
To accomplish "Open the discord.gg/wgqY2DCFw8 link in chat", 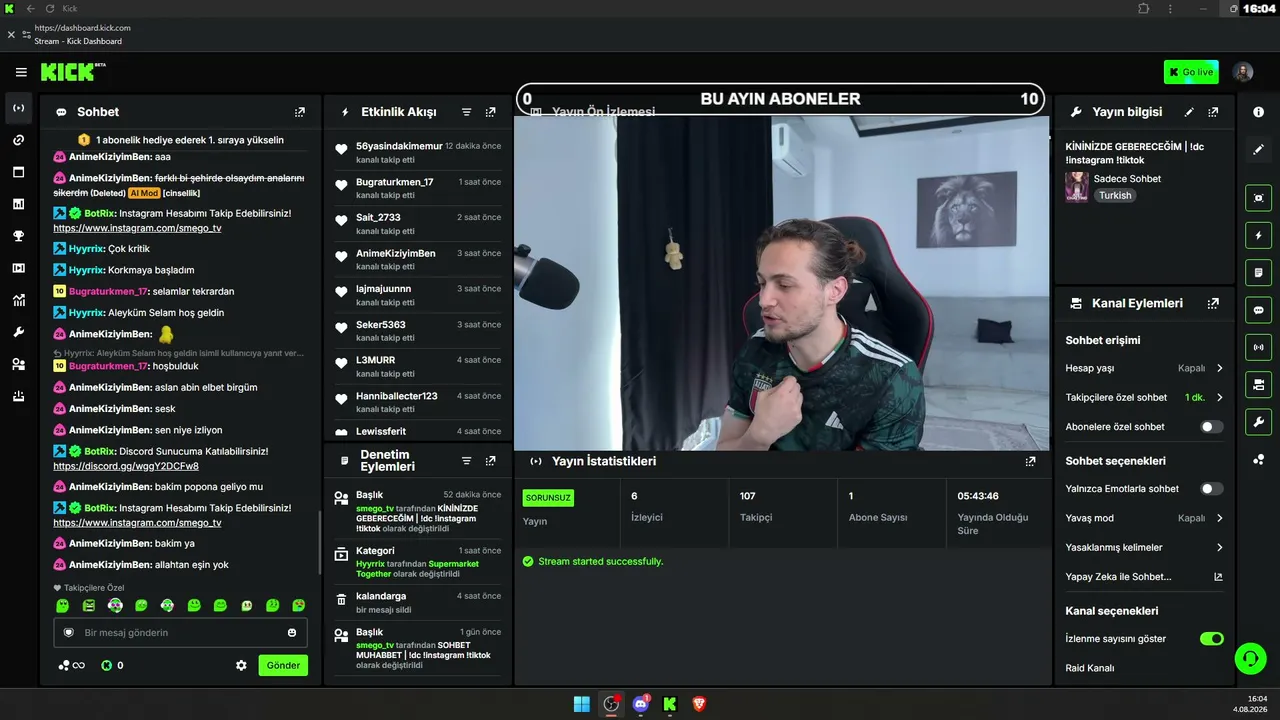I will click(x=126, y=466).
